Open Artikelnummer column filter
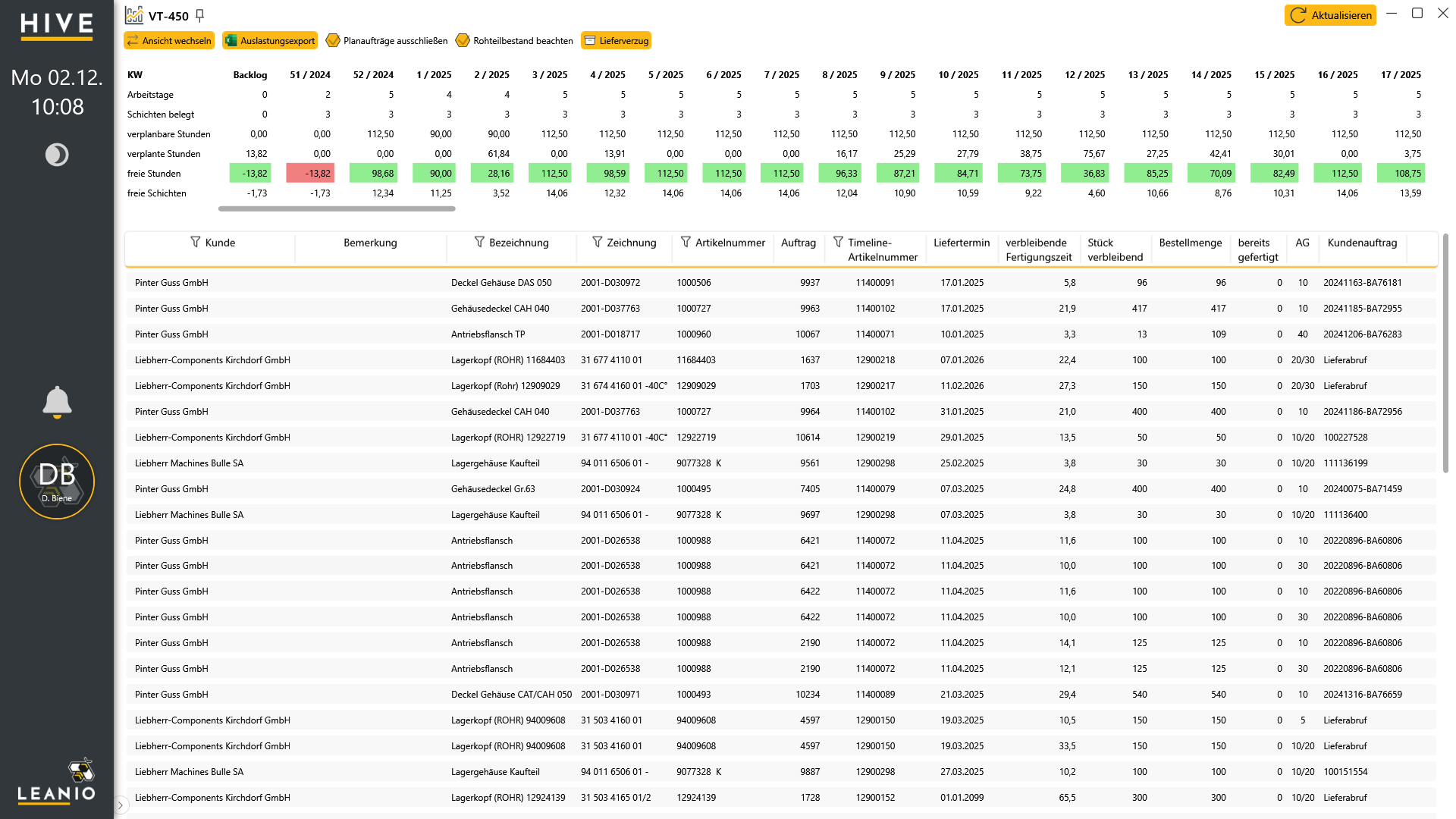This screenshot has height=819, width=1456. pos(686,242)
